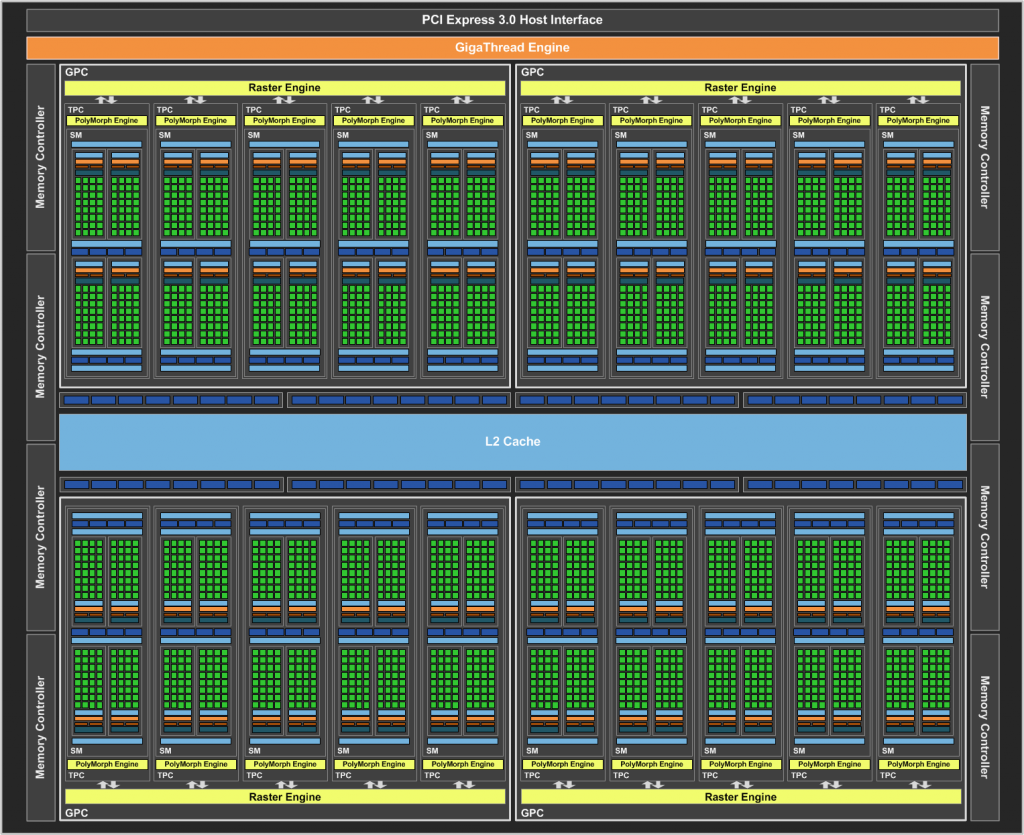The width and height of the screenshot is (1024, 835).
Task: Open the PCI Express 3.0 Host Interface
Action: (x=512, y=19)
